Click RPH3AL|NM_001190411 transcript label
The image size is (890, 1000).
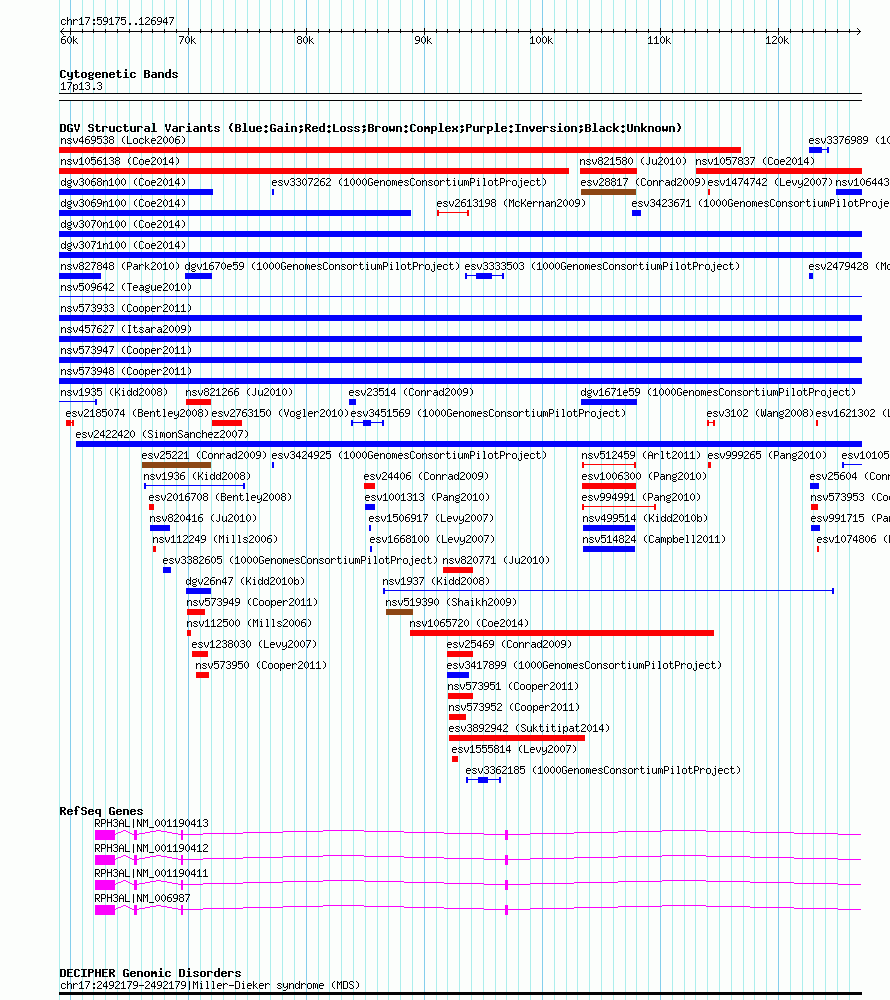point(151,874)
